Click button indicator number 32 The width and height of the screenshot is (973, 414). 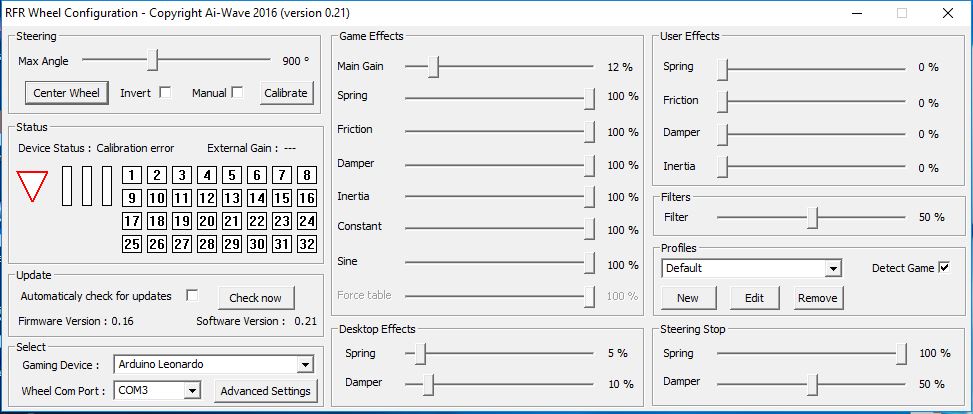click(x=307, y=244)
